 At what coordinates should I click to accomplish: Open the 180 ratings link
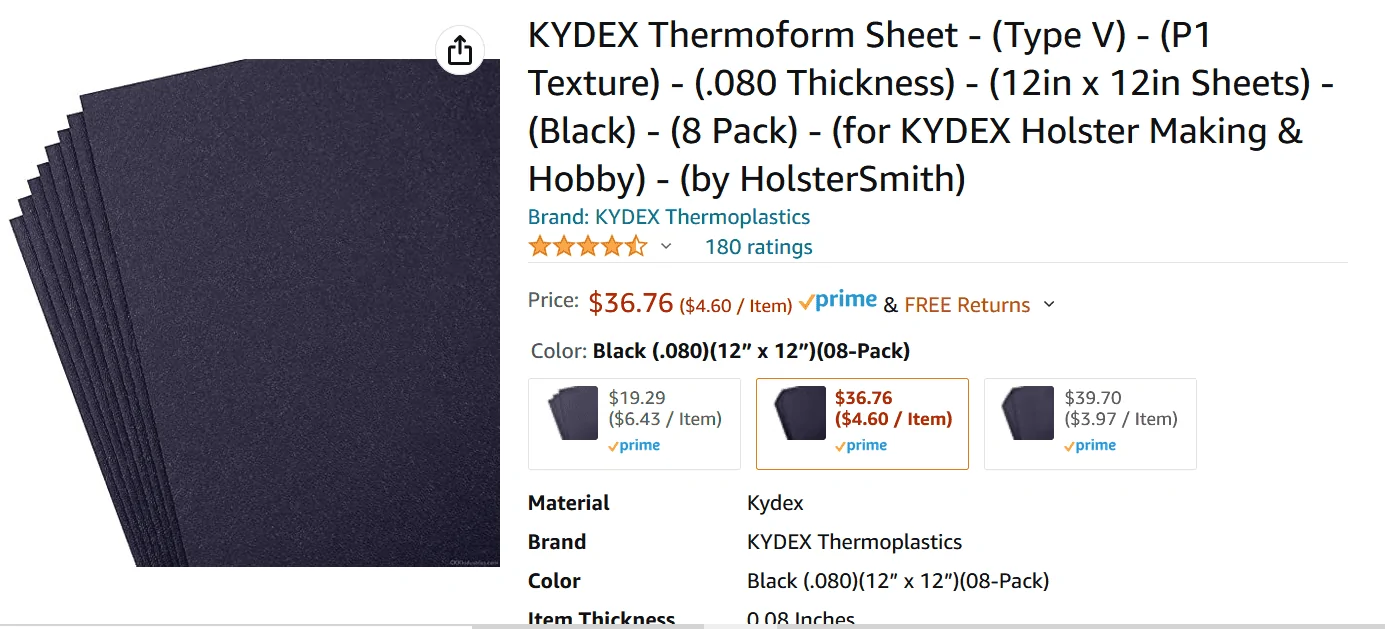coord(758,247)
